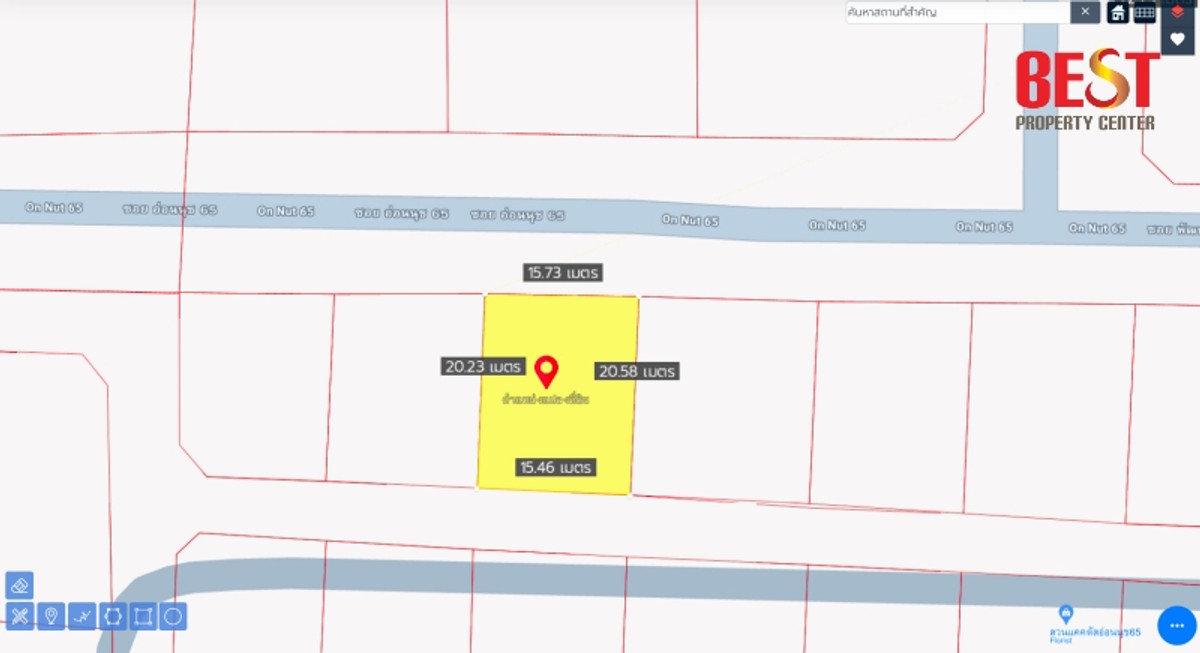Viewport: 1200px width, 653px height.
Task: Open favorites with the heart icon
Action: (x=1177, y=39)
